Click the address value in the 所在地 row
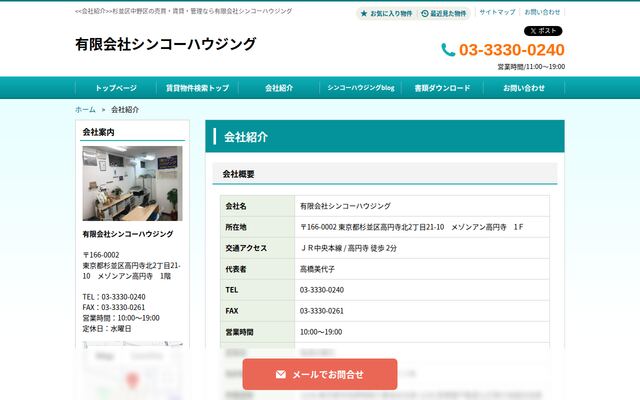 point(411,227)
